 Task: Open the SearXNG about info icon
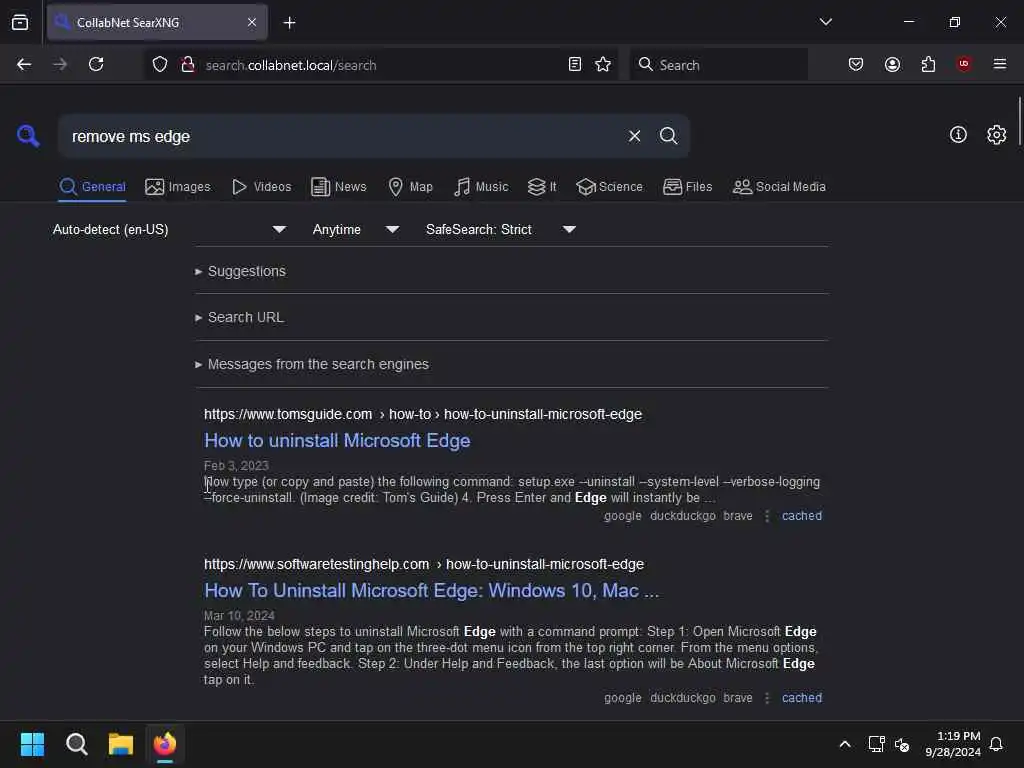(x=958, y=135)
